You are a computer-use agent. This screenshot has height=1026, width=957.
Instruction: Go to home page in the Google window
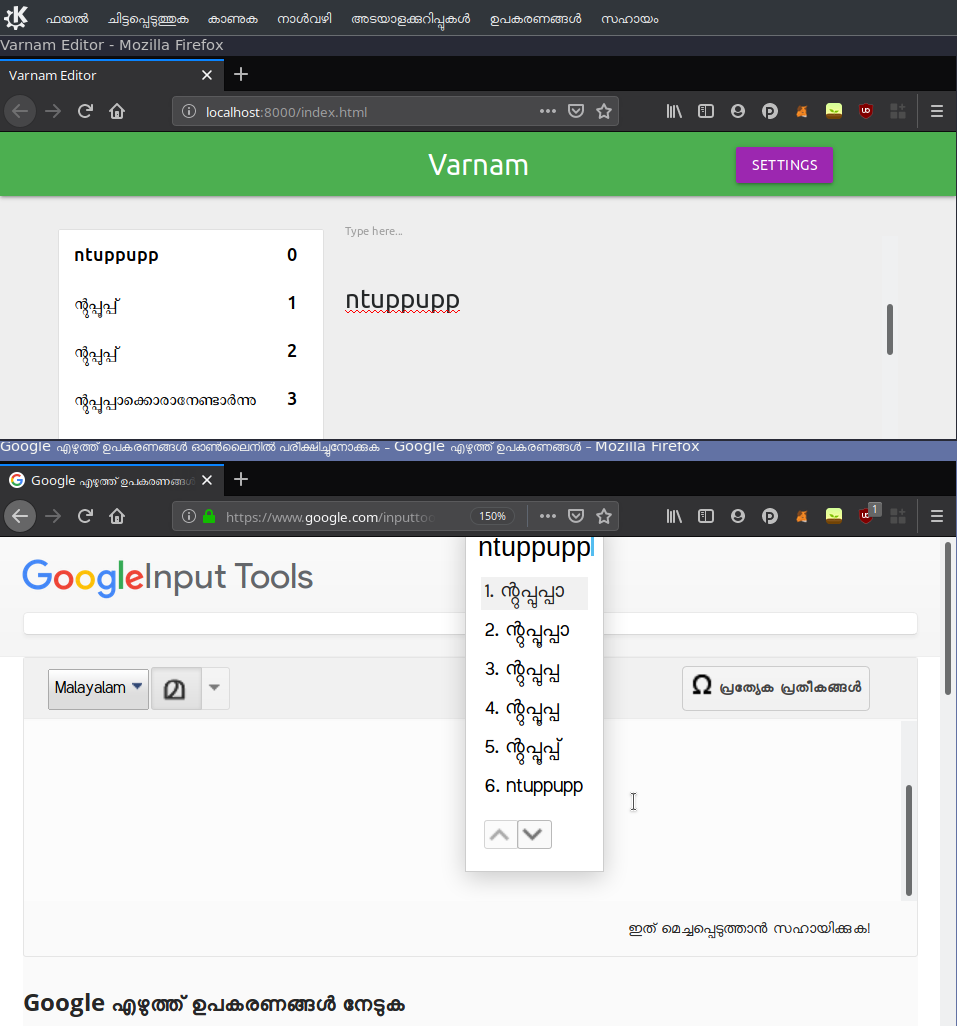pos(117,516)
